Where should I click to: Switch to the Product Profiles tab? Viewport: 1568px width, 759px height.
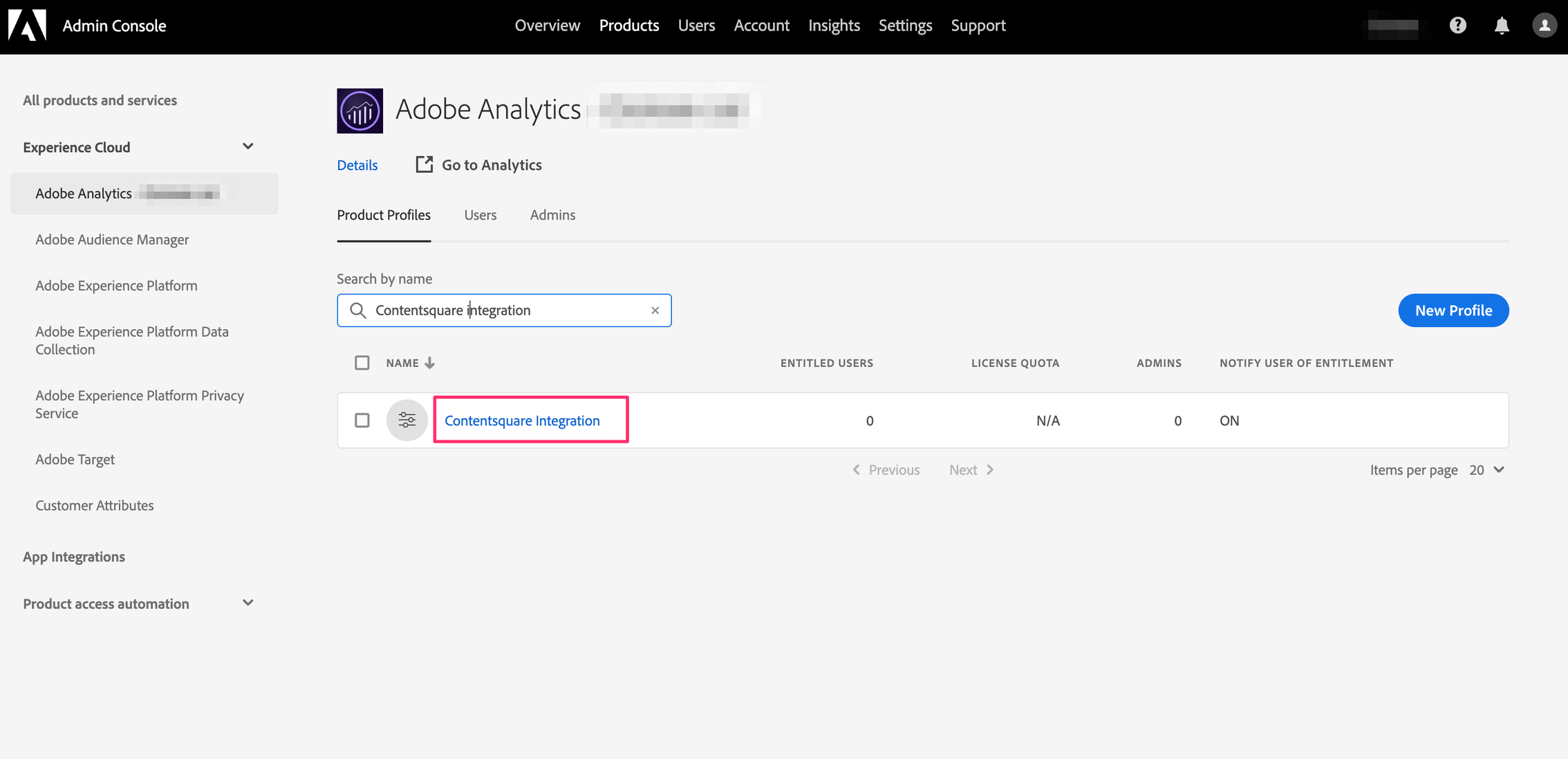click(x=384, y=215)
